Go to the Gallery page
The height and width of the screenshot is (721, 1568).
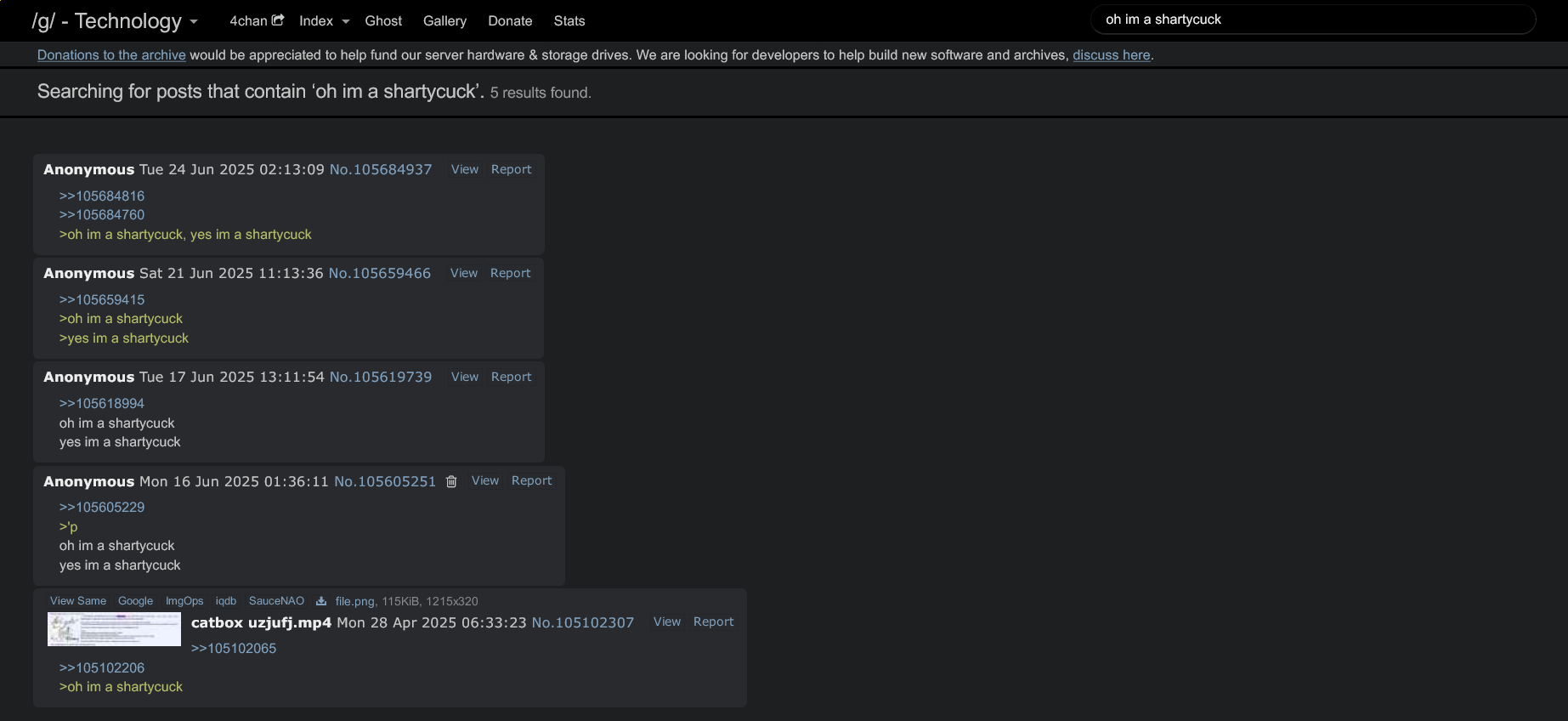444,20
